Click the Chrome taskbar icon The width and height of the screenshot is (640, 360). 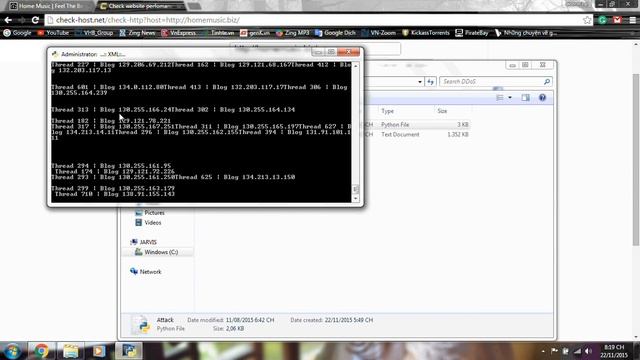(x=41, y=351)
